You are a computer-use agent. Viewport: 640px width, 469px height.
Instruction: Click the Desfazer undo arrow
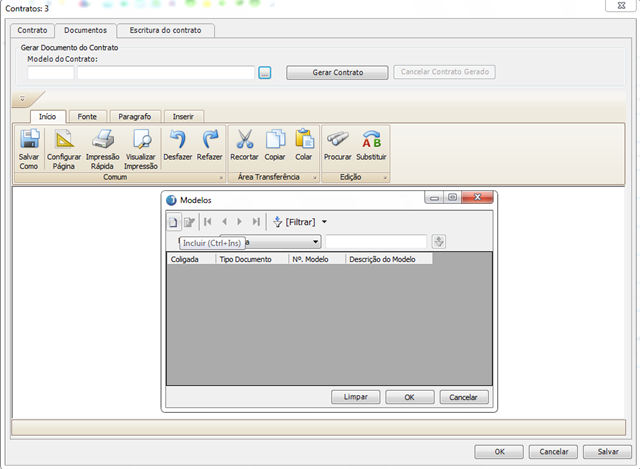point(178,145)
